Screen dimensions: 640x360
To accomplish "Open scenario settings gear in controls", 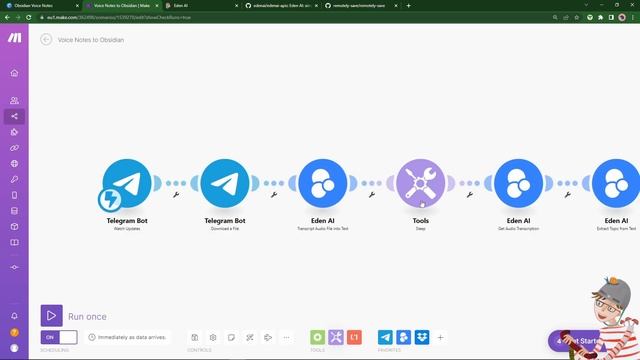I will click(213, 337).
